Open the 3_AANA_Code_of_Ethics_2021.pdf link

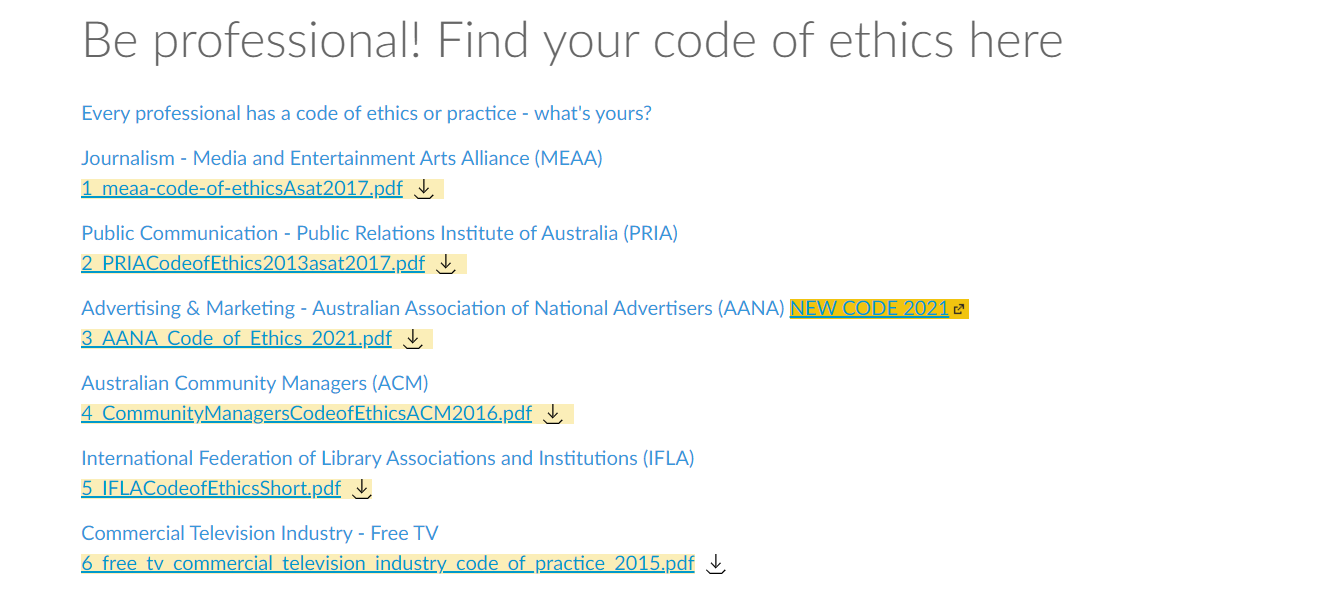(x=236, y=338)
